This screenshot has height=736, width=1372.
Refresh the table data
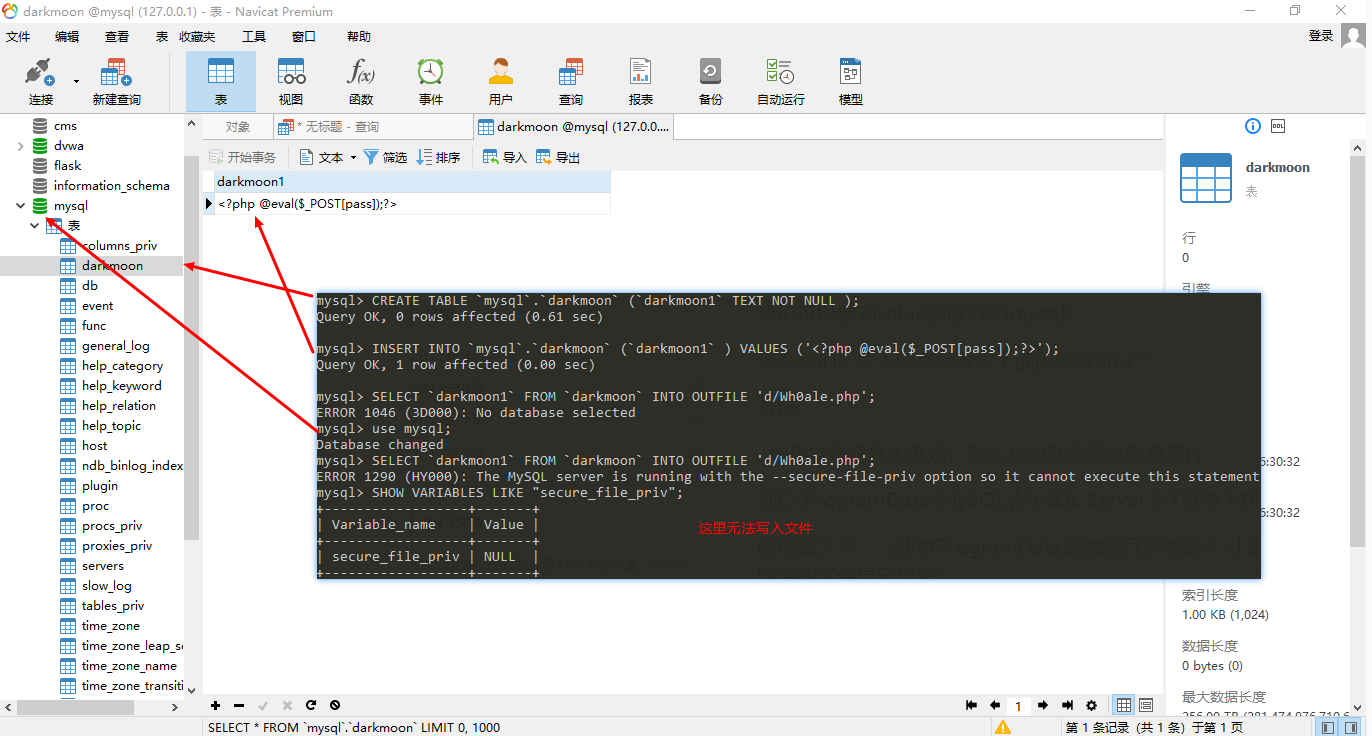pos(311,705)
